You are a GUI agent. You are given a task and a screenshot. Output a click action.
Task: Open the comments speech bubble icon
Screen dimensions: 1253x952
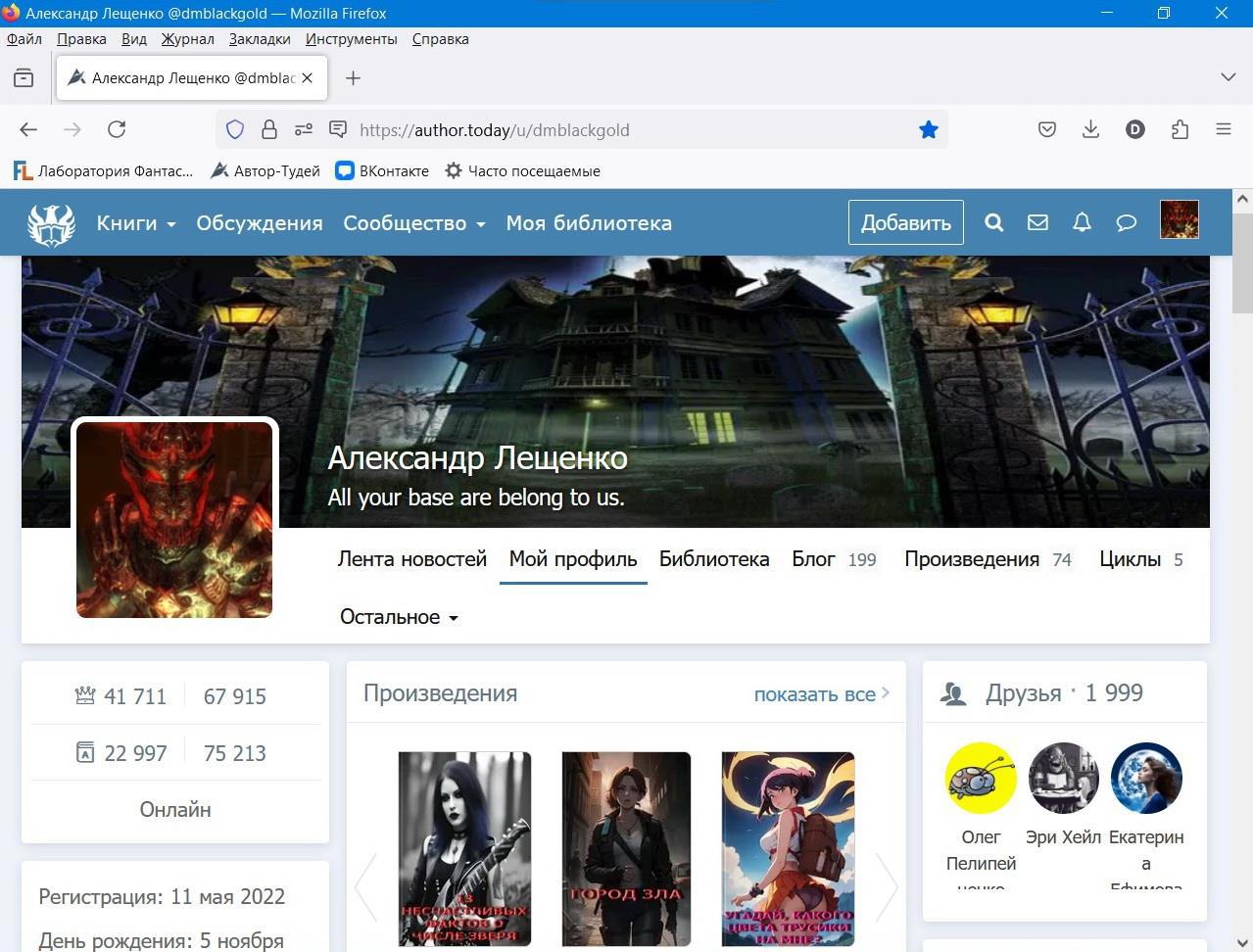coord(1126,222)
